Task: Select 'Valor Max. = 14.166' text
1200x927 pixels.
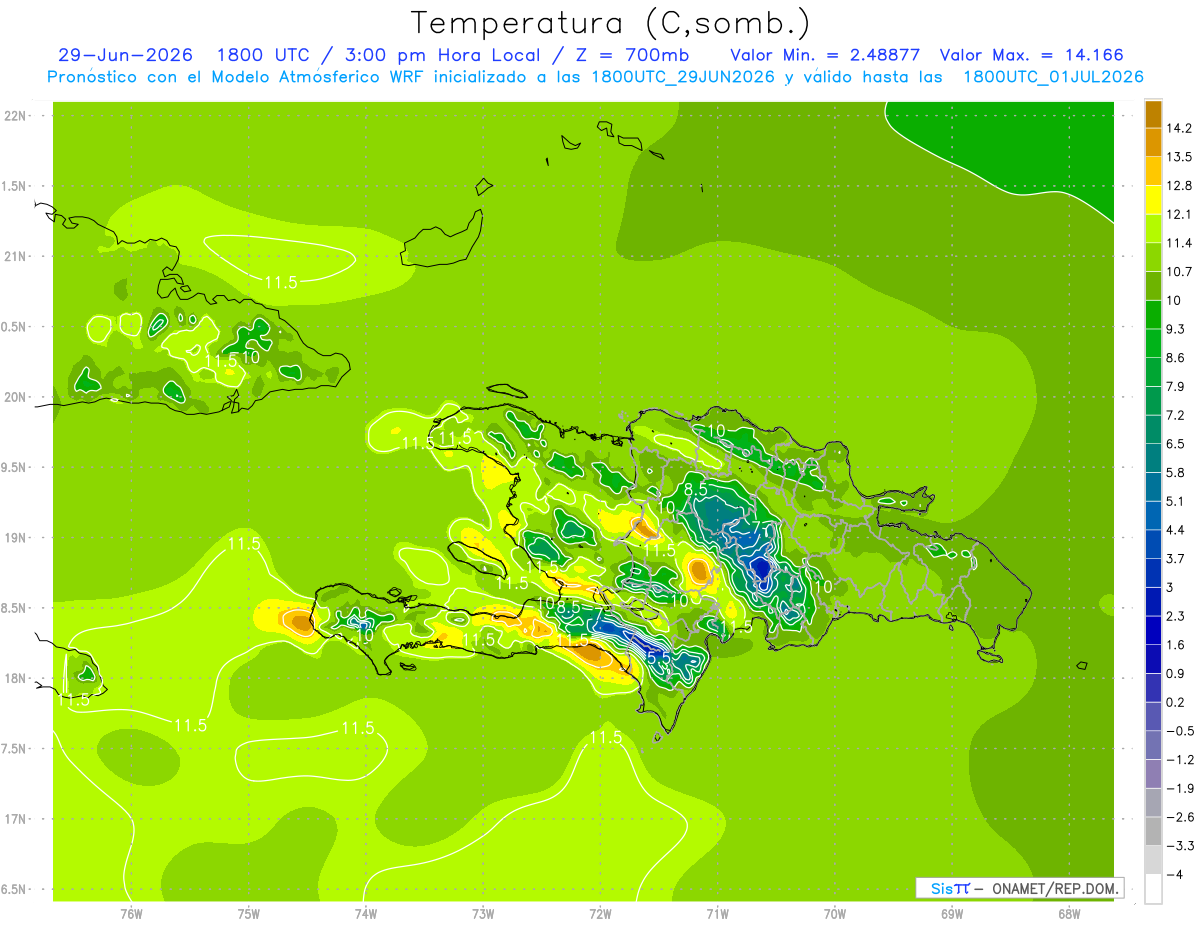Action: click(x=1033, y=55)
